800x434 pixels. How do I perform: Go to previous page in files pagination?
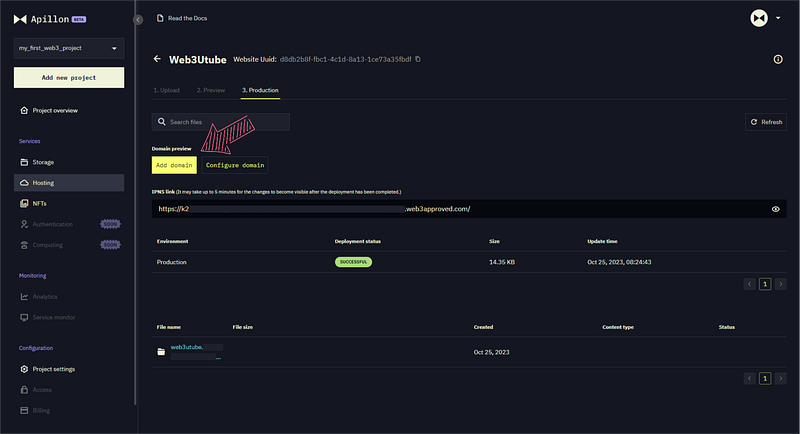749,378
